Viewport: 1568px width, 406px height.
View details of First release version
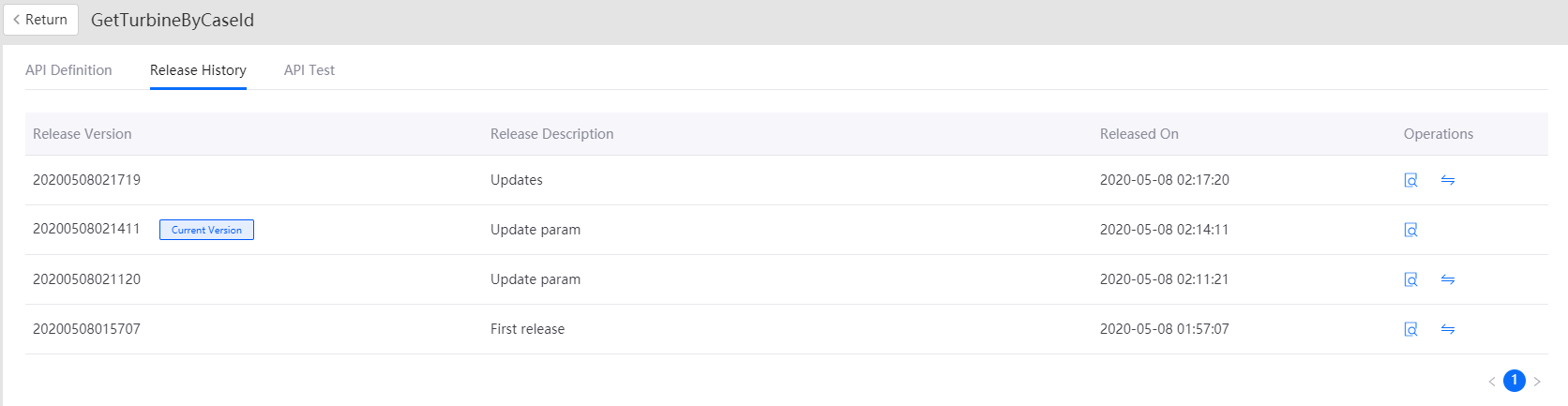1410,329
